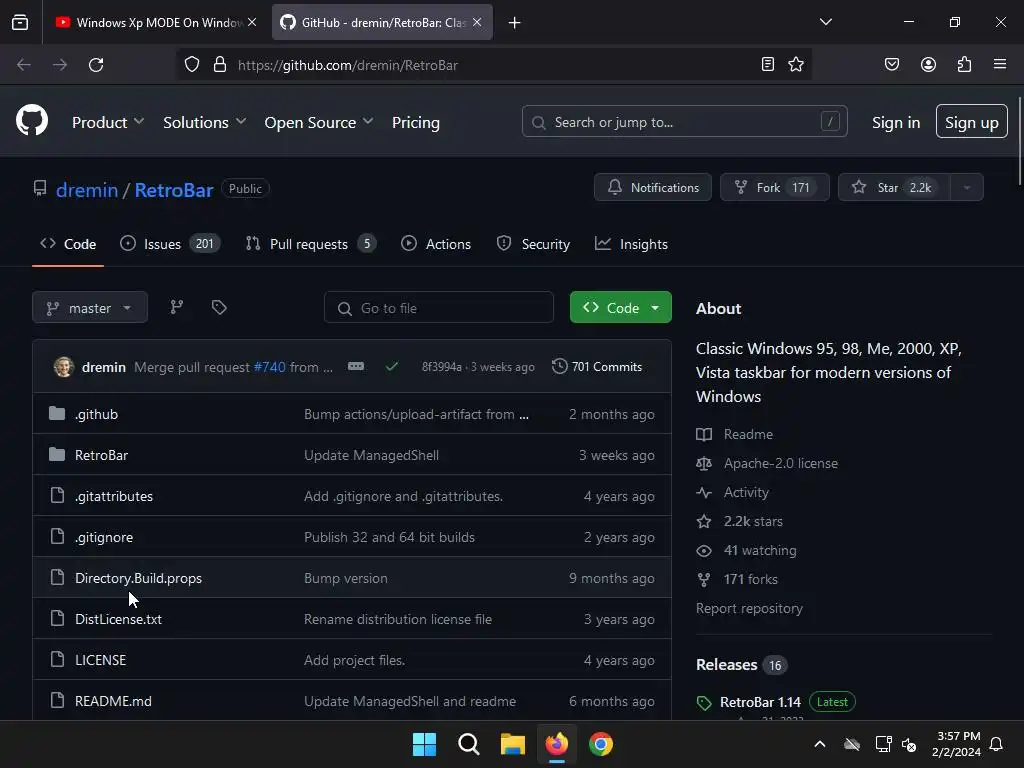Expand commit message ellipsis button
1024x768 pixels.
[356, 366]
